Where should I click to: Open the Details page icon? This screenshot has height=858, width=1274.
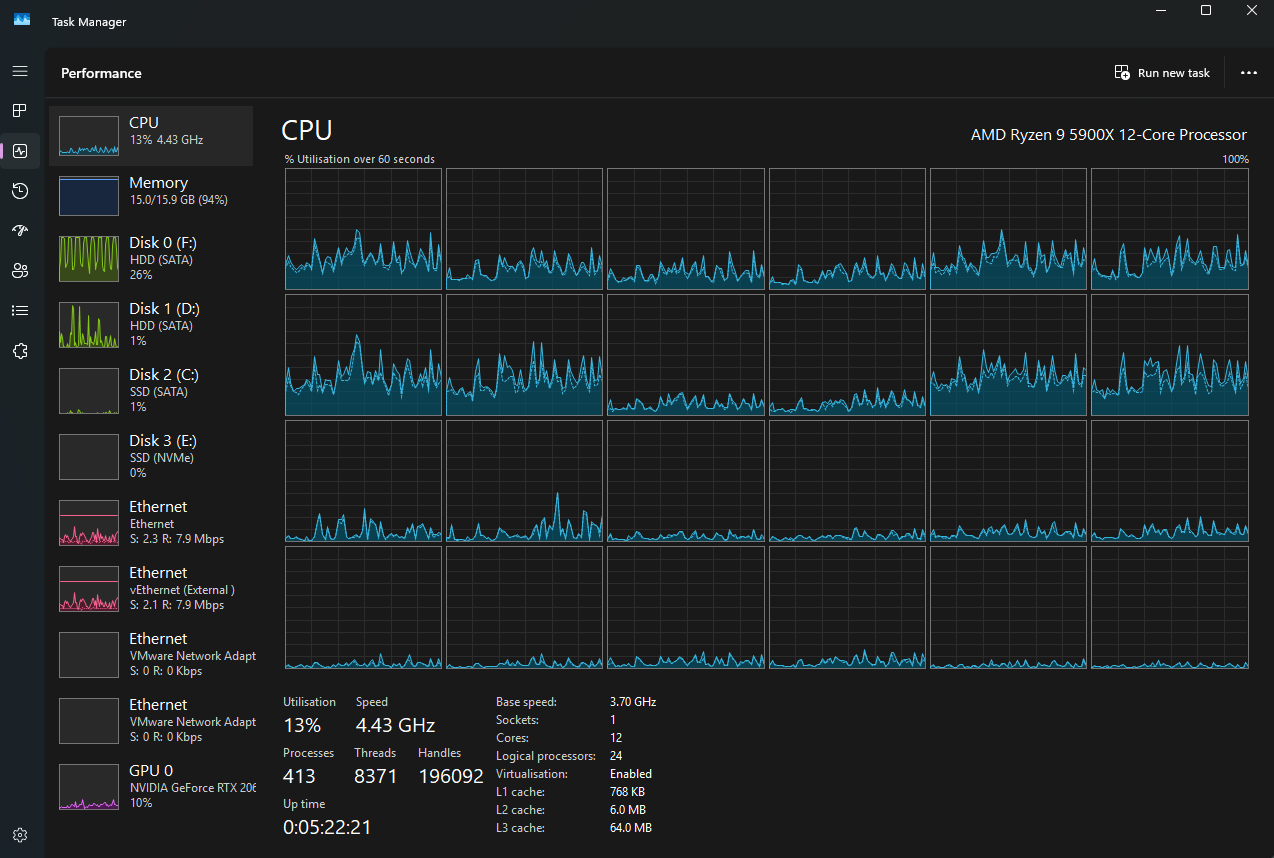pos(20,311)
